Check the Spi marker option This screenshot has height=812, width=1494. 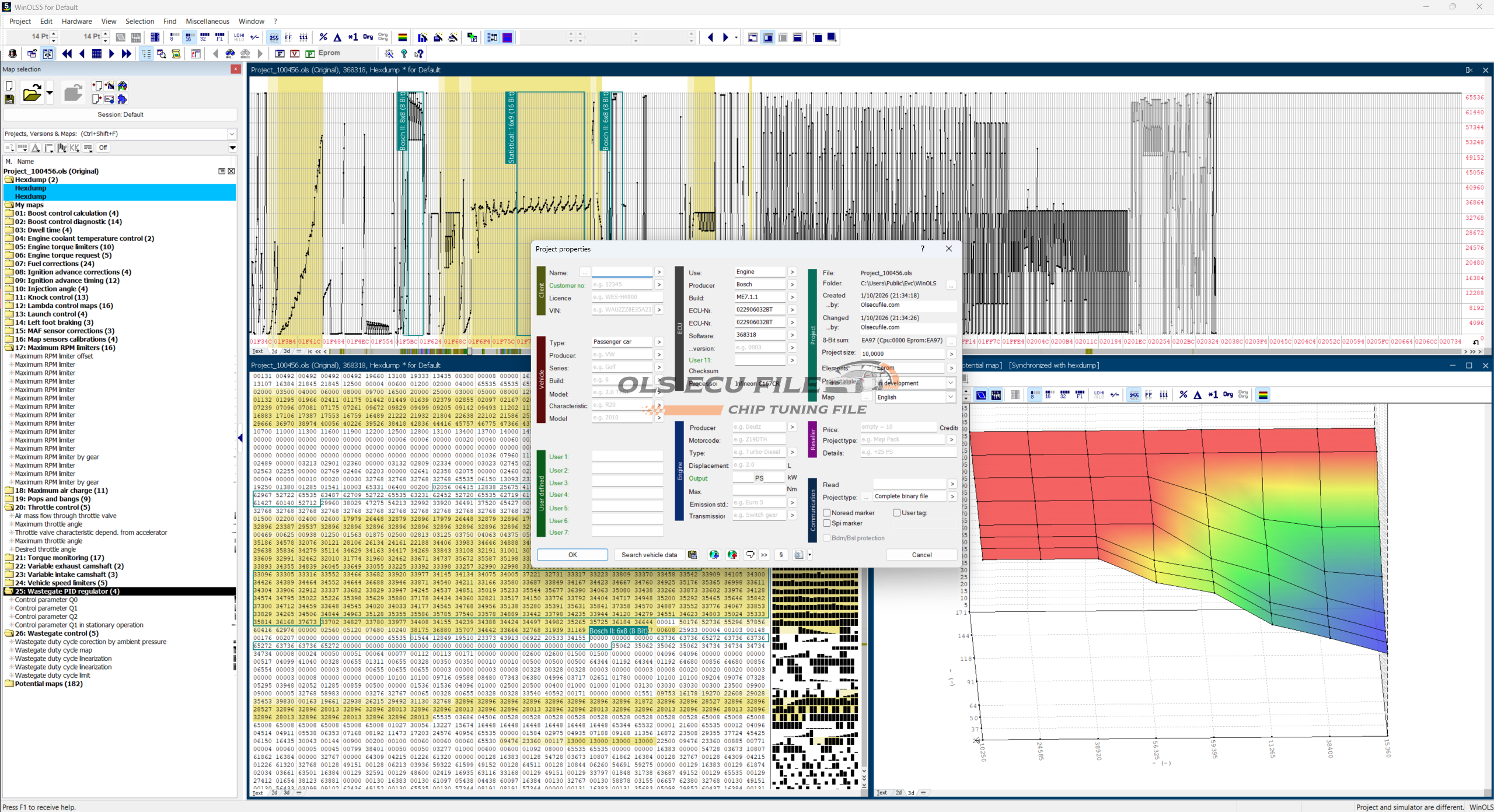coord(827,523)
